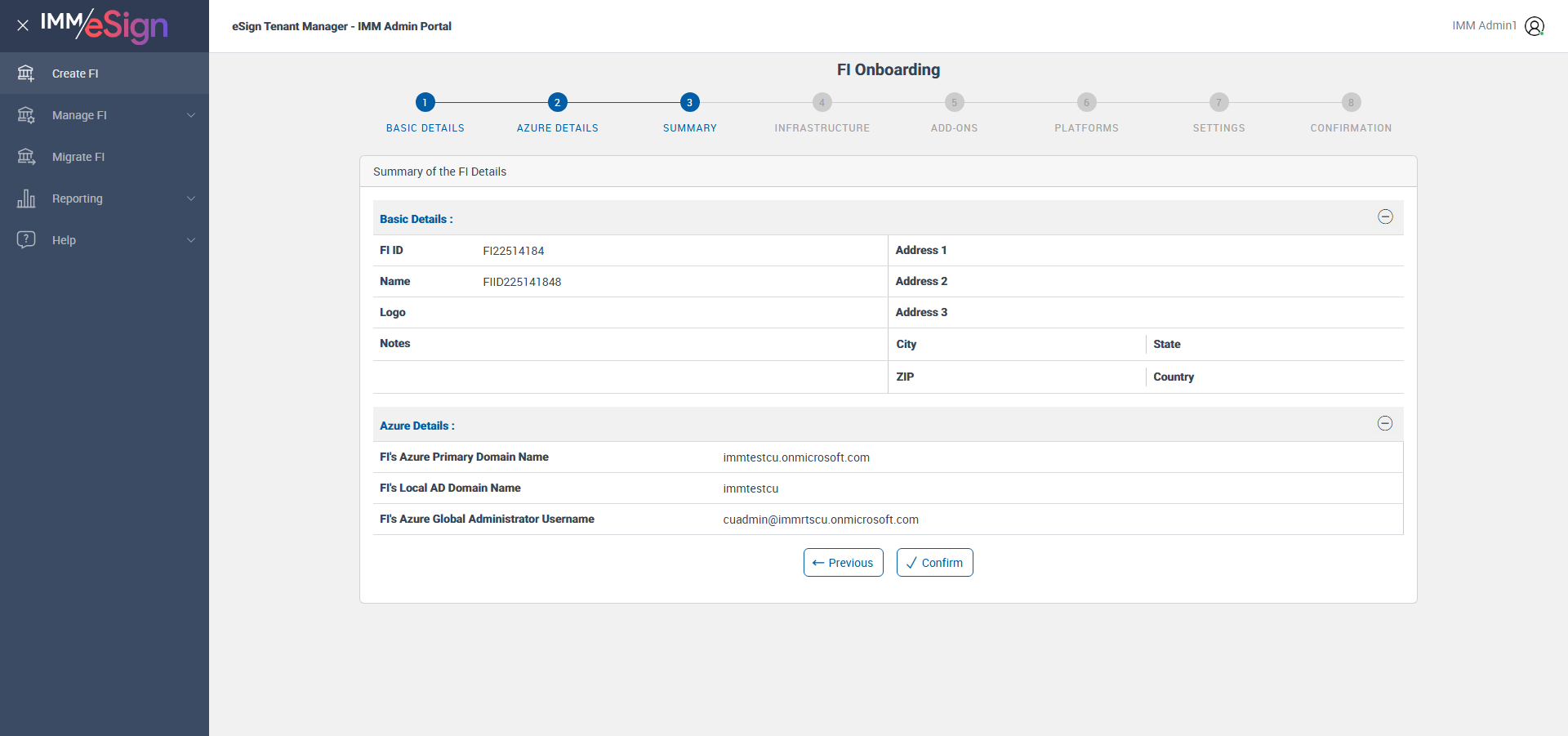
Task: Click Local AD domain value immtestcu
Action: pos(751,488)
